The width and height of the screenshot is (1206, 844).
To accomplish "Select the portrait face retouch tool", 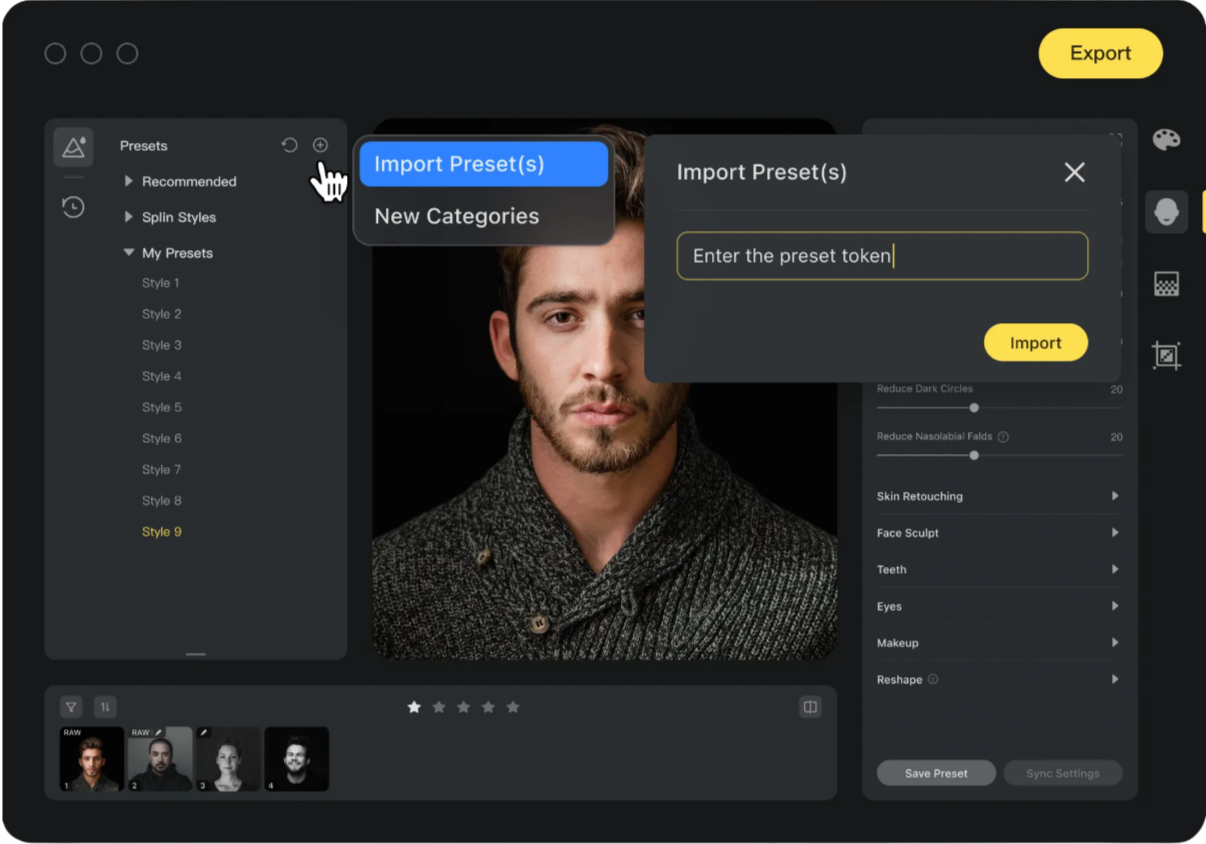I will pos(1166,212).
